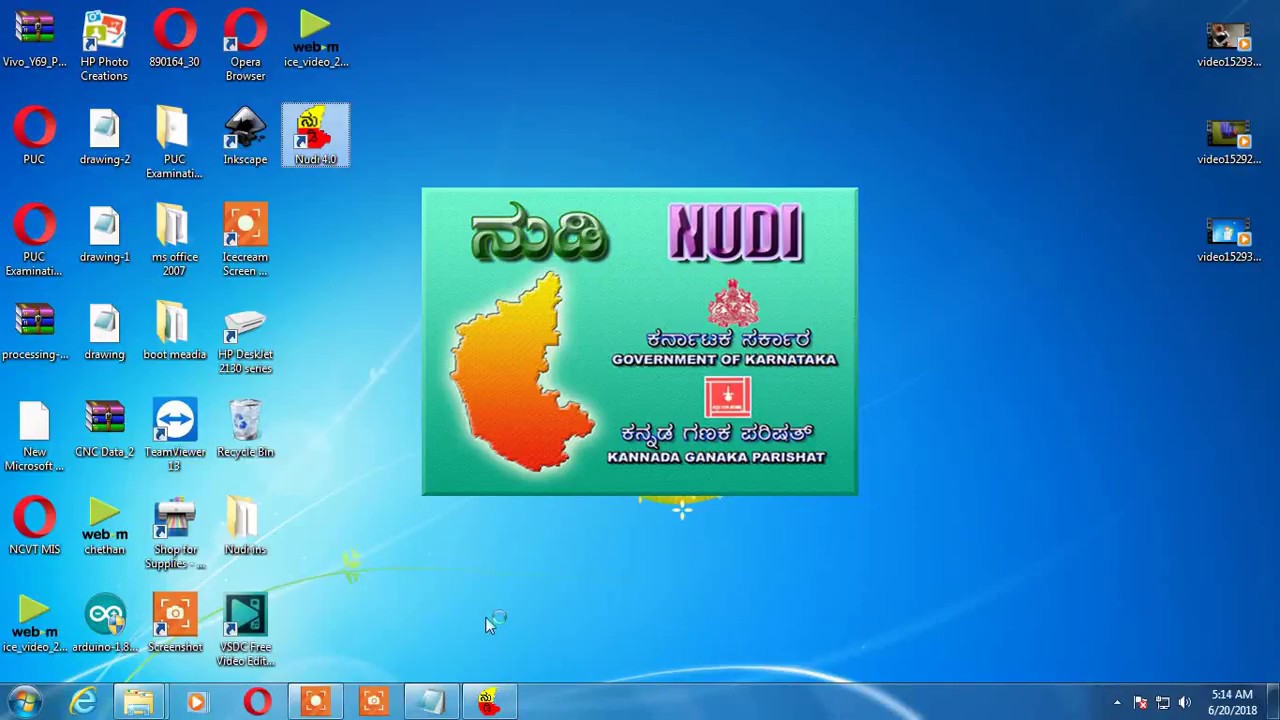The width and height of the screenshot is (1280, 720).
Task: Select the drawing file icon without a number
Action: coord(105,331)
